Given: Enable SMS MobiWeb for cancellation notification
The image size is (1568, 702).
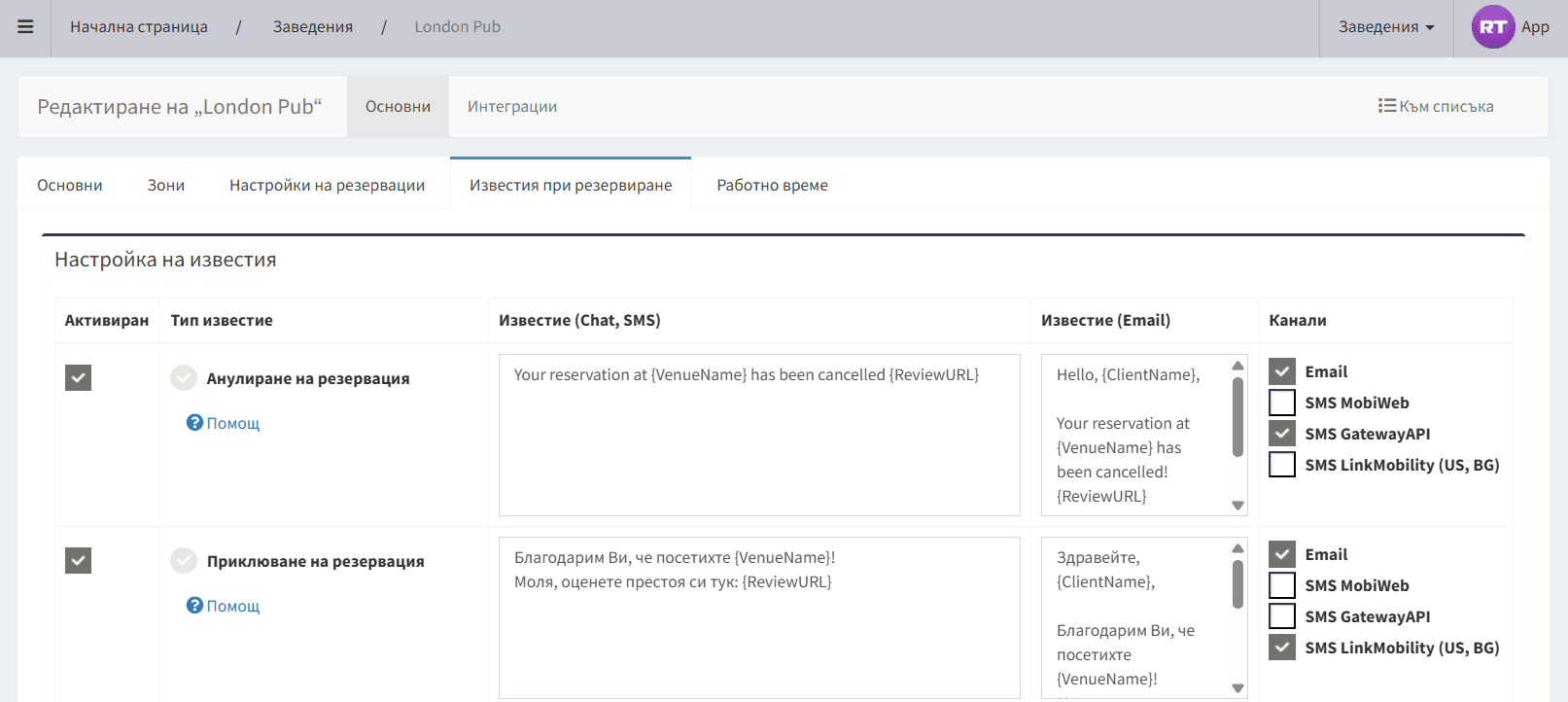Looking at the screenshot, I should 1282,403.
